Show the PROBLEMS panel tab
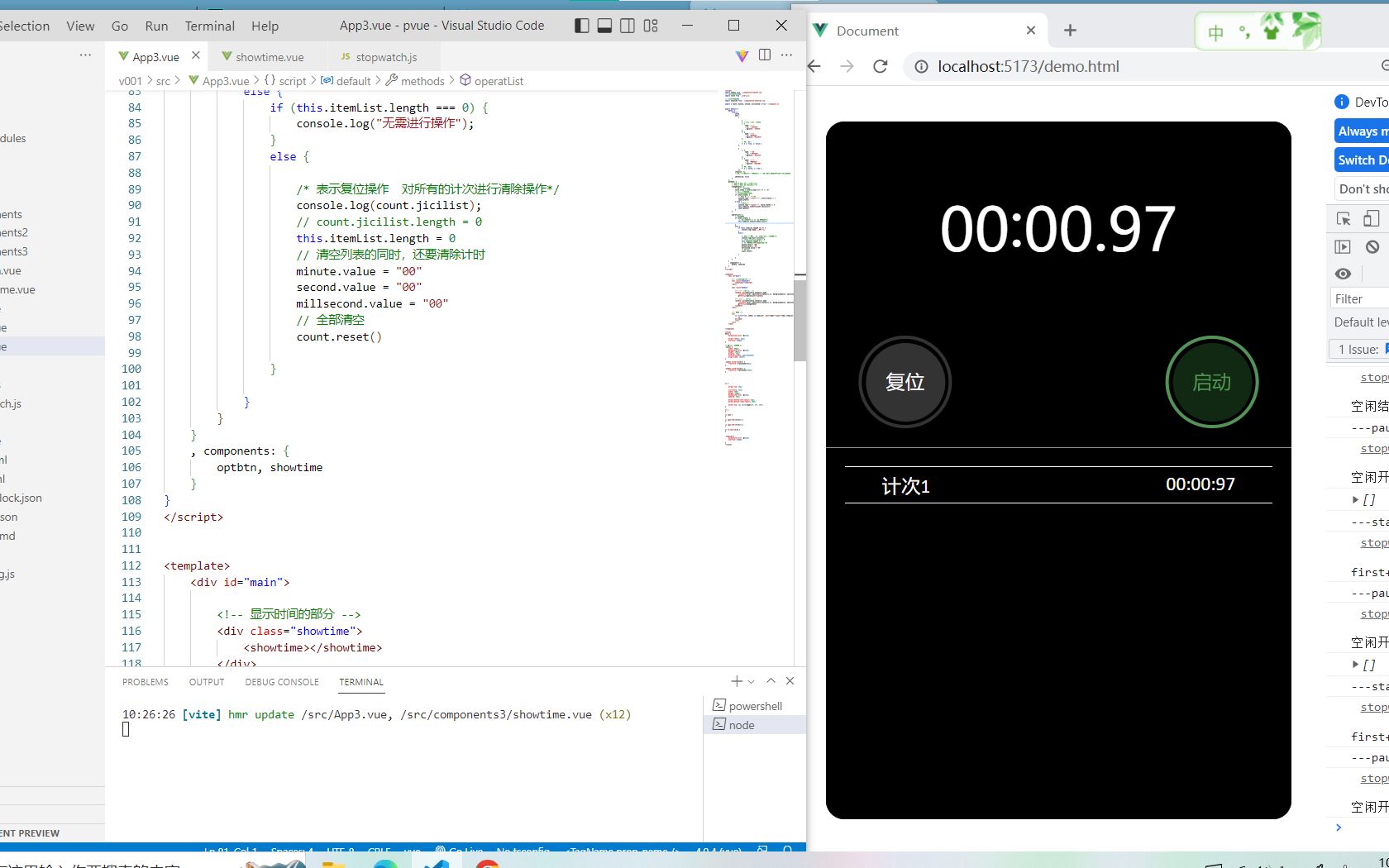The width and height of the screenshot is (1389, 868). [146, 682]
